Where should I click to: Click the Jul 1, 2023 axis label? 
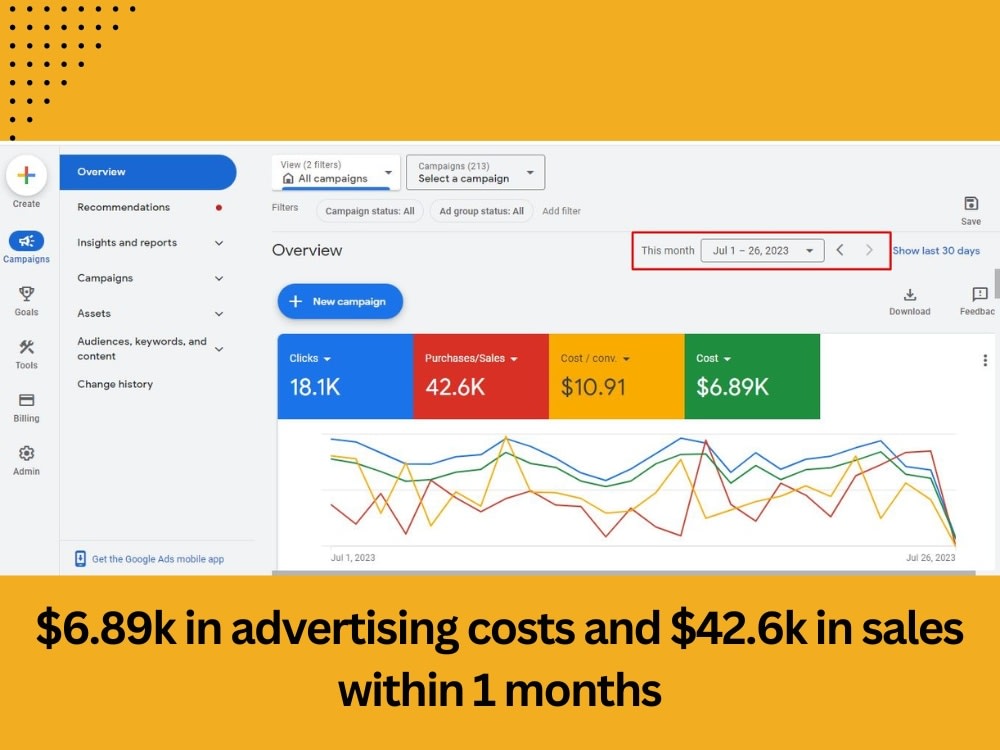click(x=353, y=557)
